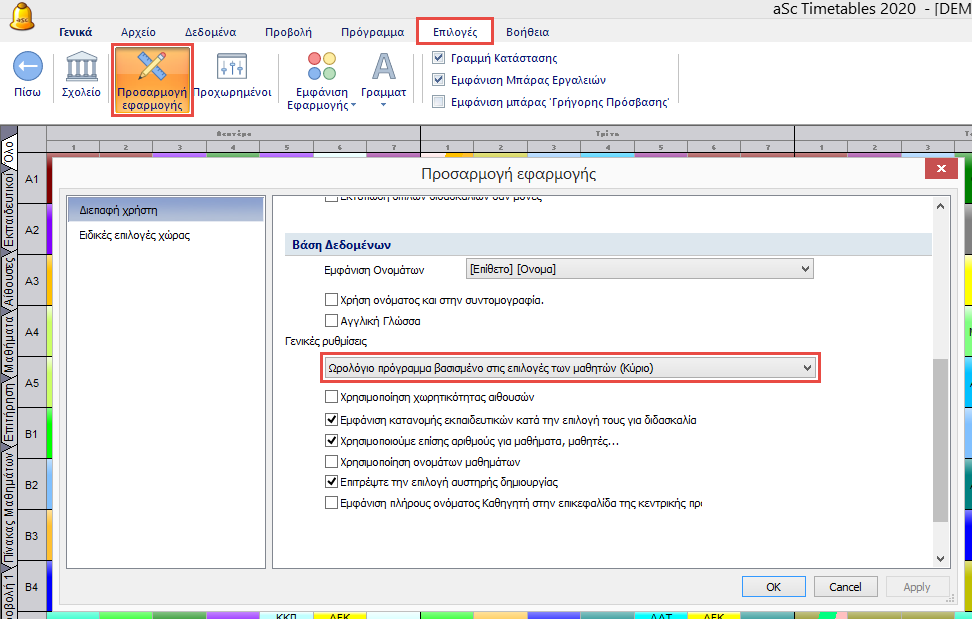This screenshot has height=619, width=972.
Task: Expand the Γραμματ dropdown arrow
Action: point(383,105)
